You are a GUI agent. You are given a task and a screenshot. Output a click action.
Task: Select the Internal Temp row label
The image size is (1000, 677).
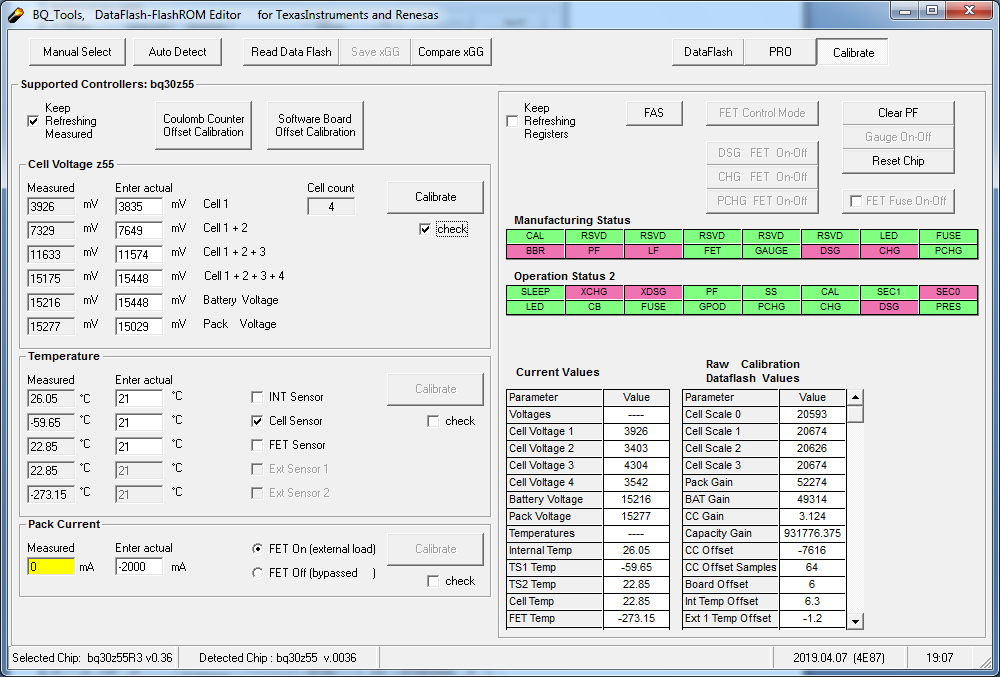click(x=555, y=550)
